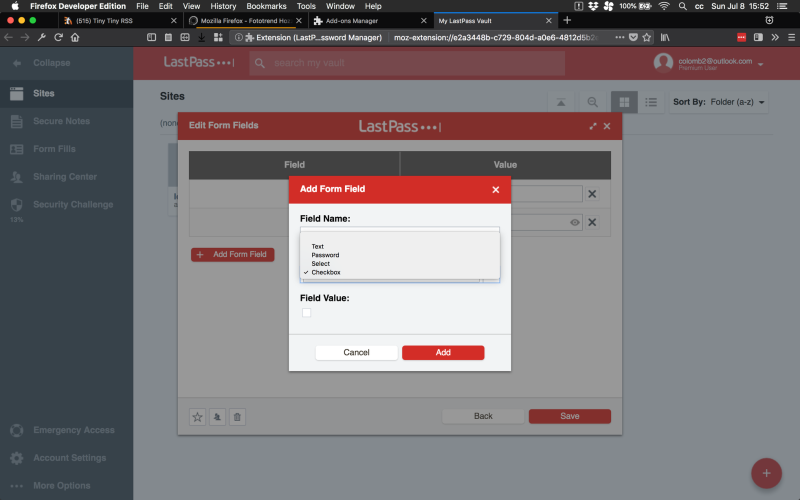Open the Firefox library icon
Screen dimensions: 800x500
click(665, 37)
